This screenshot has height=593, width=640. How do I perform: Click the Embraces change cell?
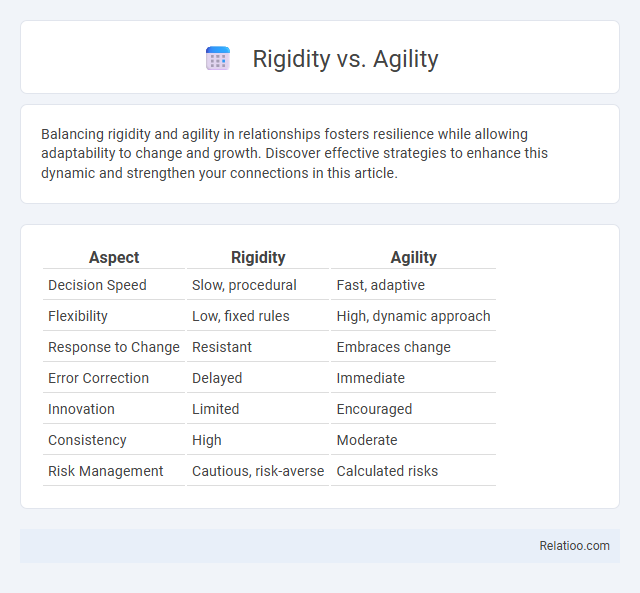pos(413,347)
